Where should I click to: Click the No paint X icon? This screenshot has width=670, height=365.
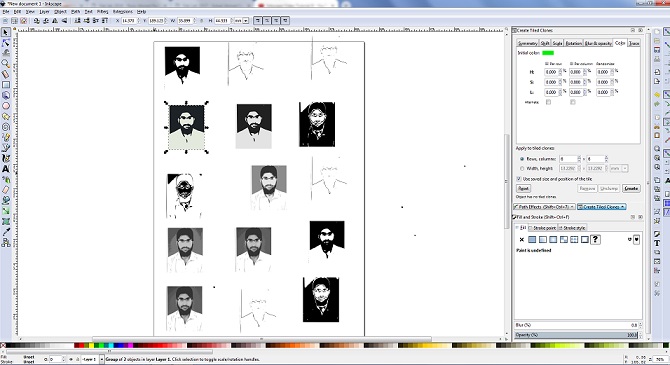(521, 239)
